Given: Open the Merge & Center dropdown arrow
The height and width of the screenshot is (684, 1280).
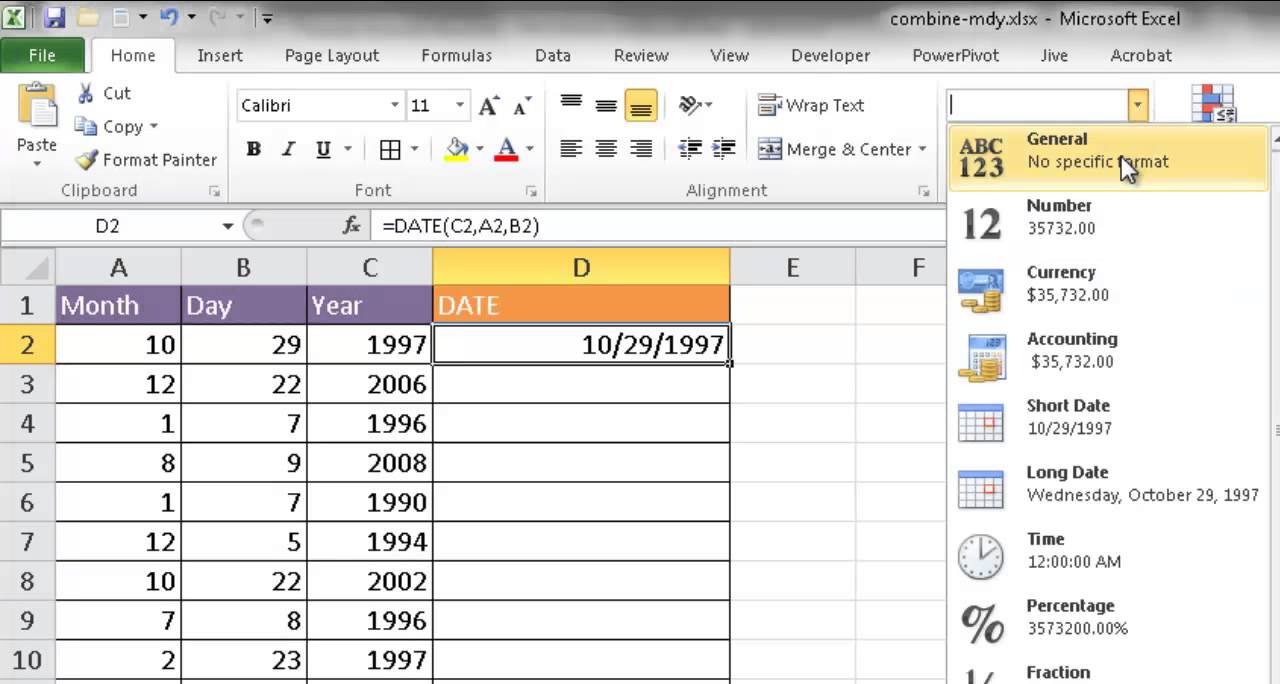Looking at the screenshot, I should (x=922, y=150).
